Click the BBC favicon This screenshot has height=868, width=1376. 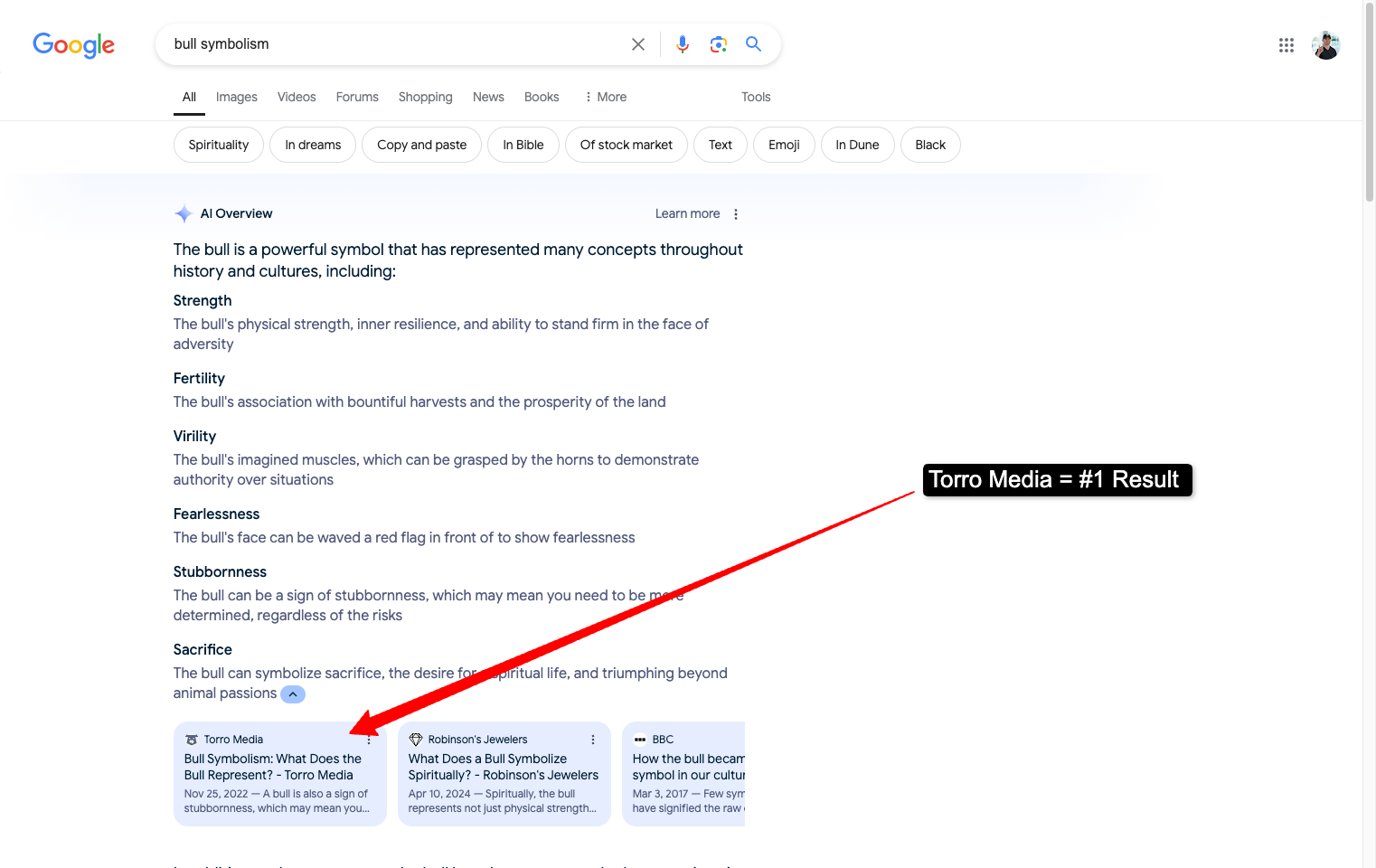click(x=640, y=740)
